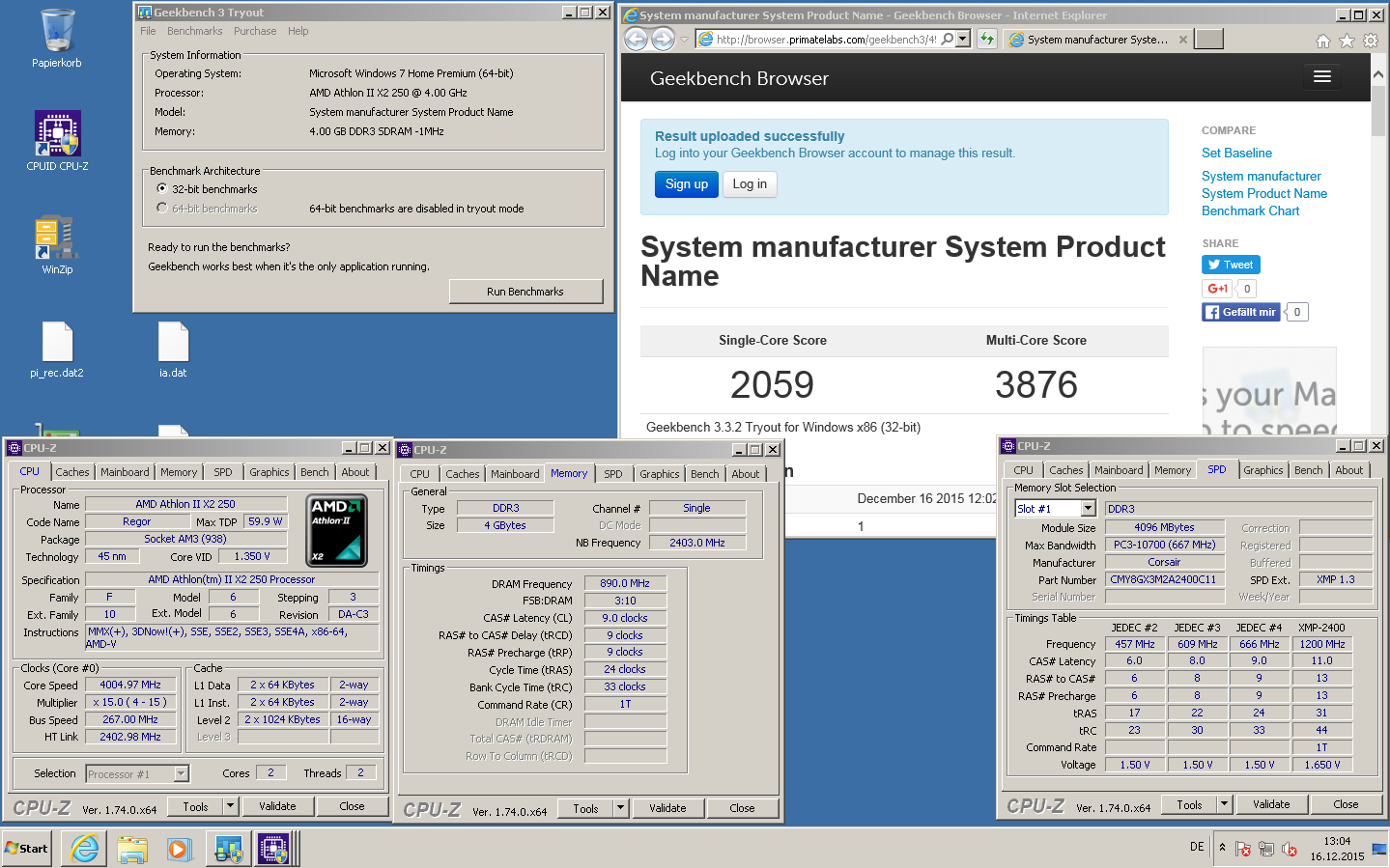Switch to Mainboard tab in left CPU-Z
The width and height of the screenshot is (1390, 868).
pos(125,472)
